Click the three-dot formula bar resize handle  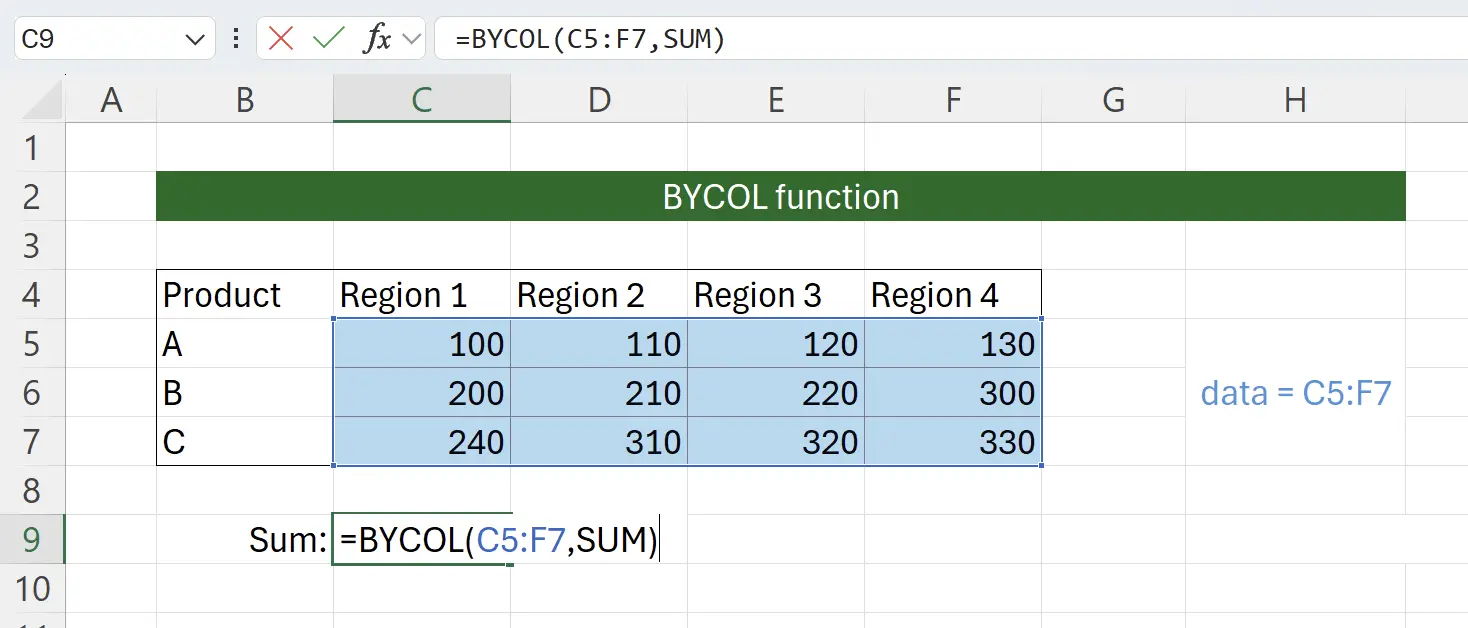pos(236,39)
